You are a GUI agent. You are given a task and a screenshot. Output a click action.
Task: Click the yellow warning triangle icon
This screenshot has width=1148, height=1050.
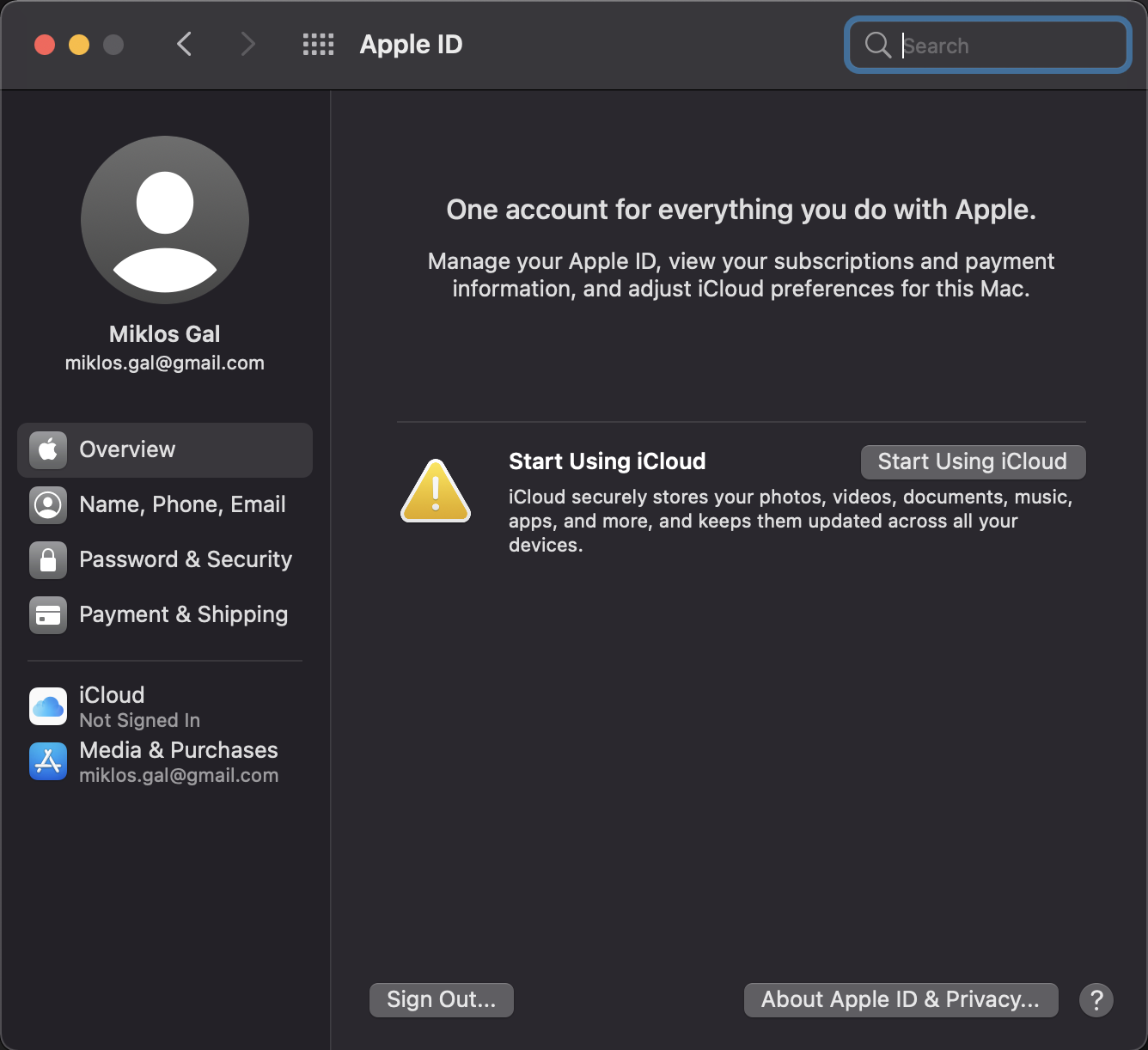(436, 491)
